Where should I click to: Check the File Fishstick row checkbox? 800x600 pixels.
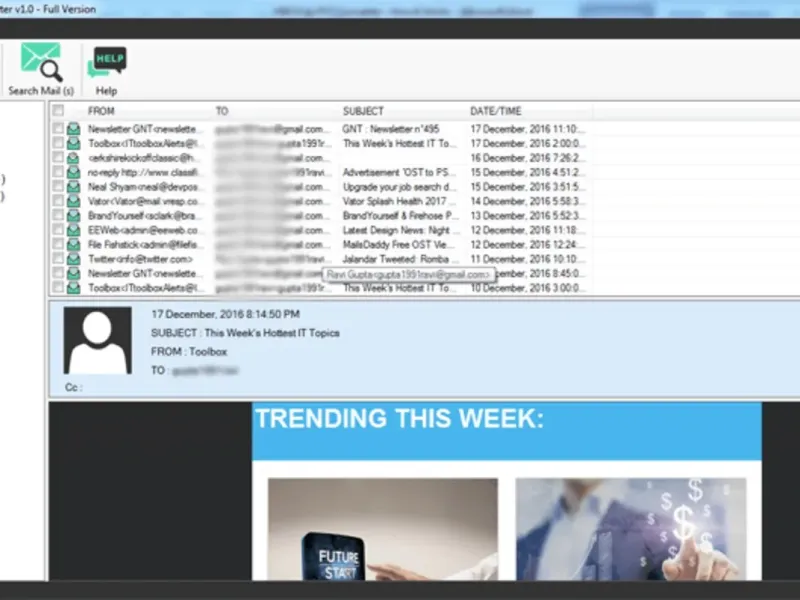[x=58, y=244]
